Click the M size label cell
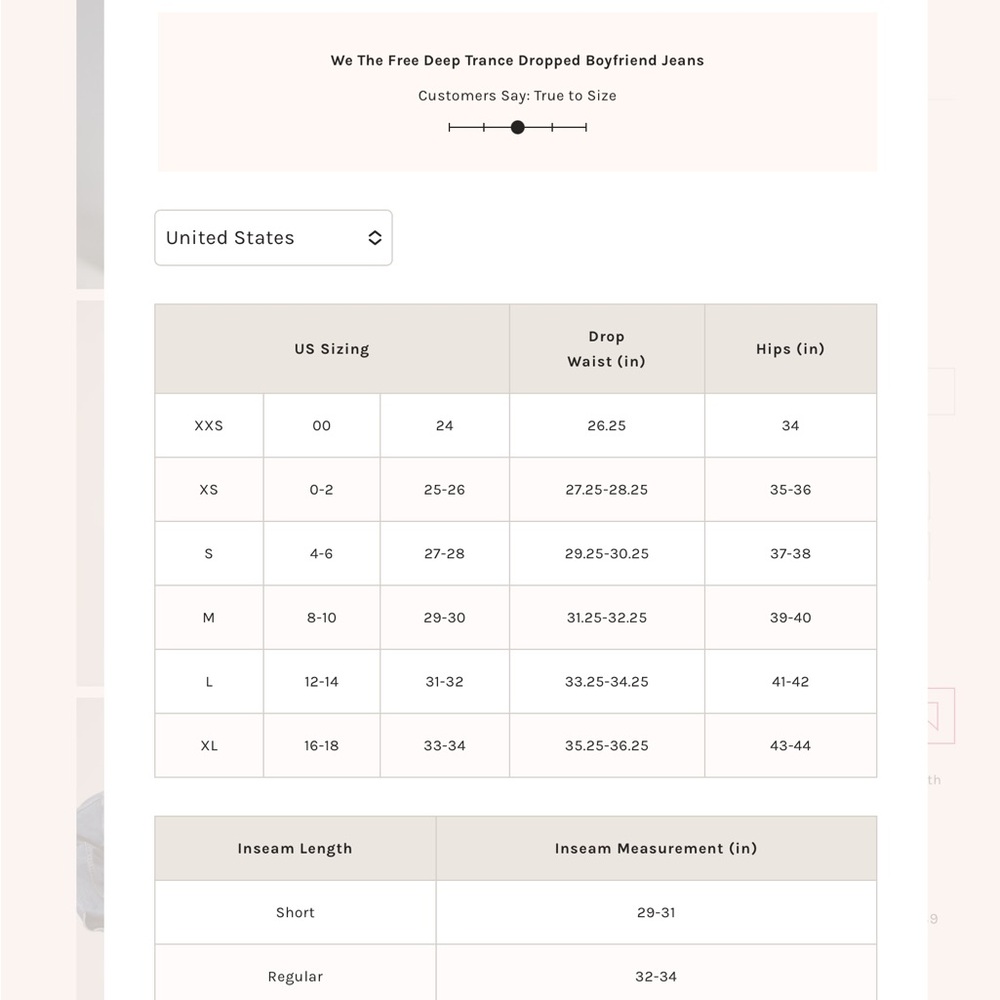Screen dimensions: 1000x1000 click(x=209, y=617)
